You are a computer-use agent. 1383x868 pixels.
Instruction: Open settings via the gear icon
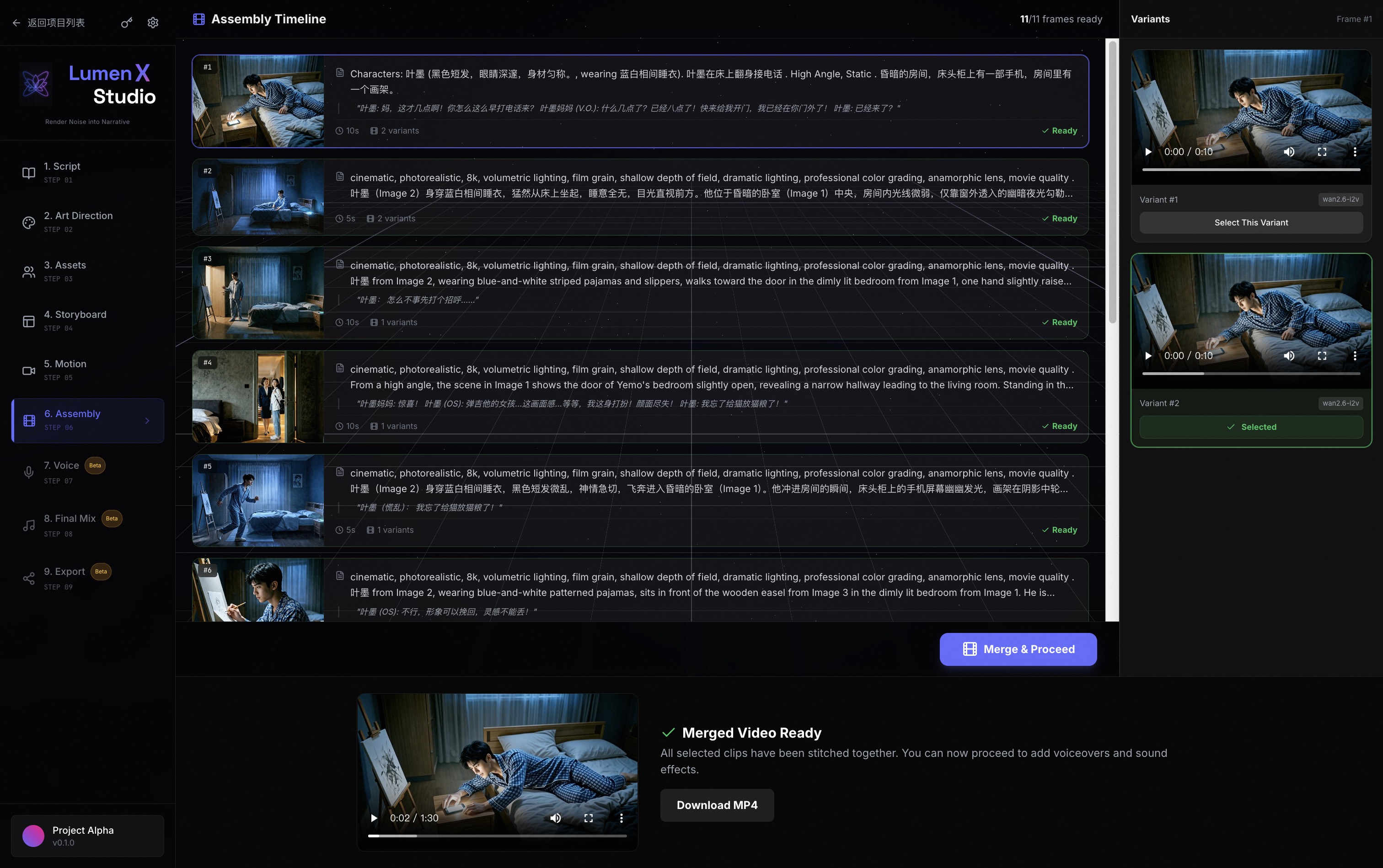[x=153, y=22]
